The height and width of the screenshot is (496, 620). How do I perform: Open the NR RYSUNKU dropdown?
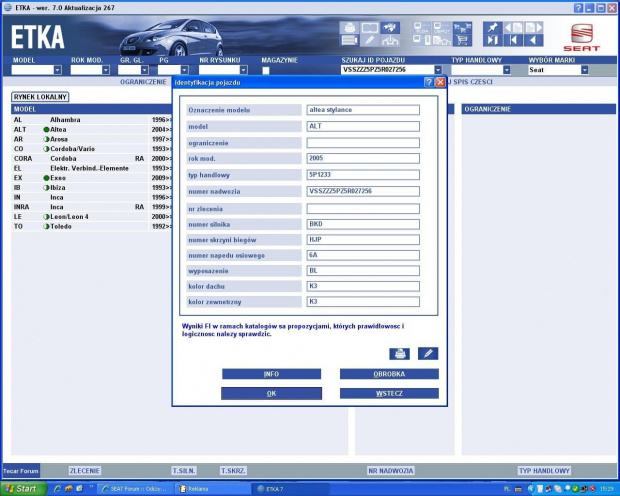[x=244, y=70]
